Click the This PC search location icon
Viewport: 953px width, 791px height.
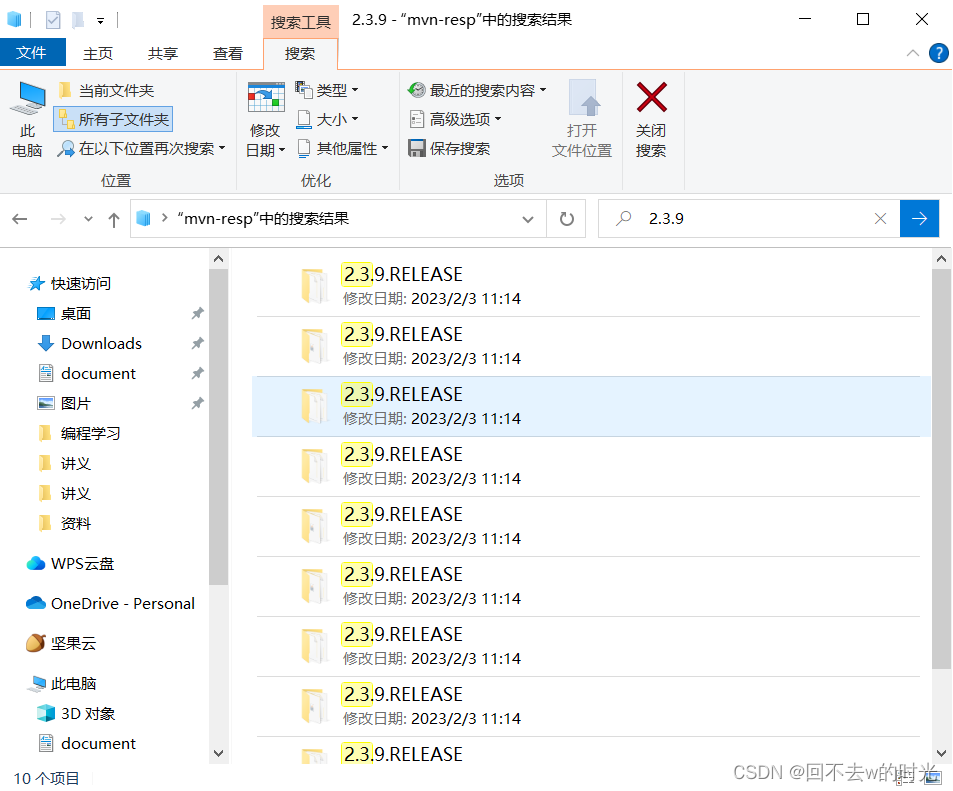pos(27,119)
